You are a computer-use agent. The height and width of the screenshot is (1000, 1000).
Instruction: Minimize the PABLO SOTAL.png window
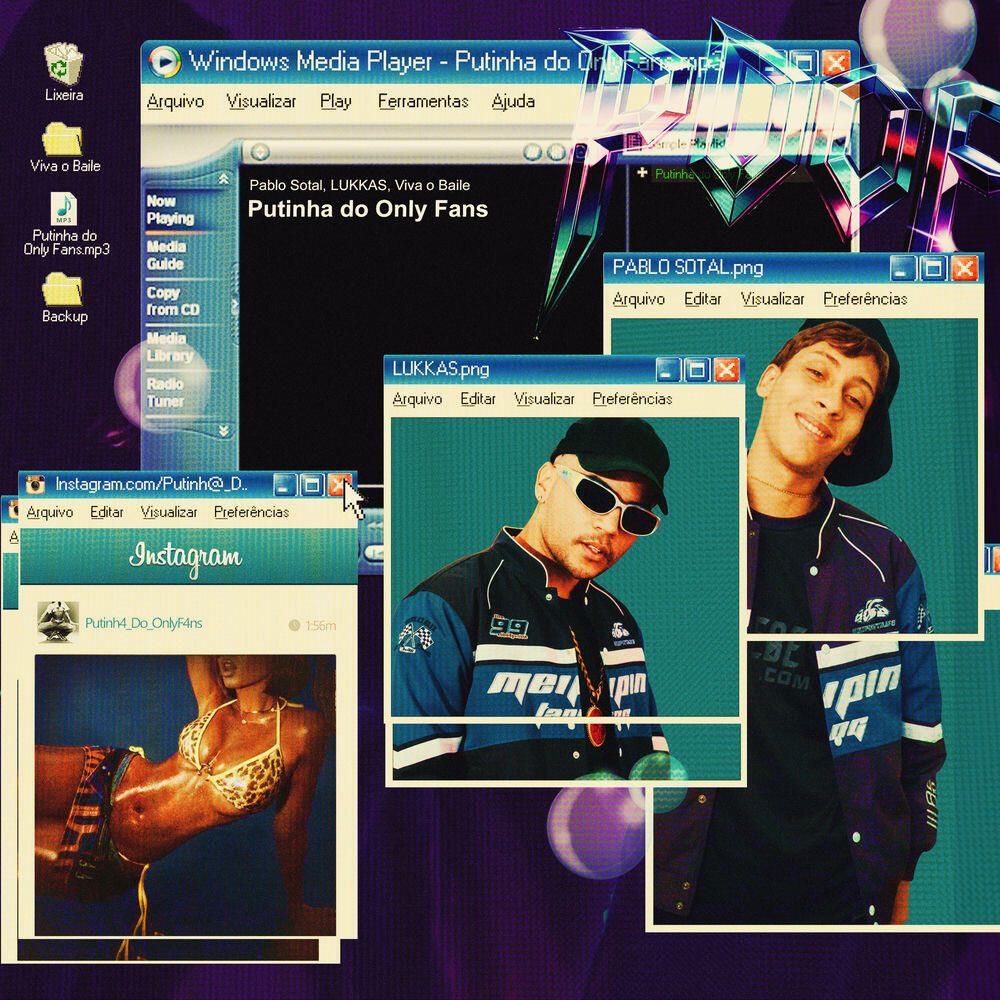[x=903, y=268]
